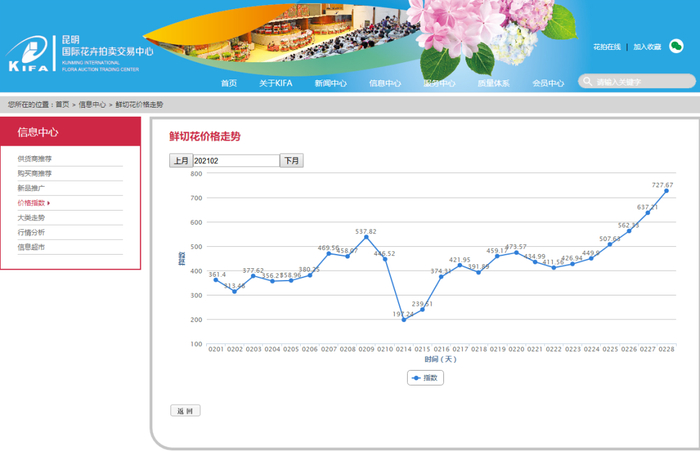Click the 473.57 data point on 0220
Image resolution: width=700 pixels, height=451 pixels.
517,253
